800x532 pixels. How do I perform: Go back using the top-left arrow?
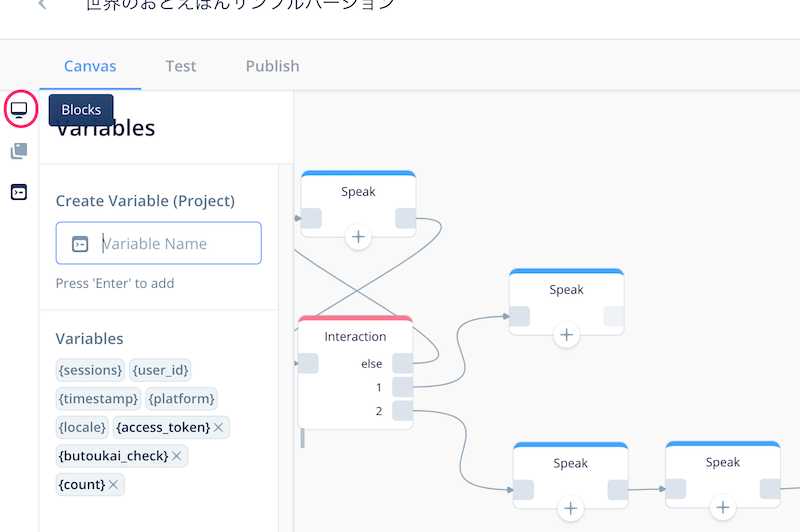[43, 5]
